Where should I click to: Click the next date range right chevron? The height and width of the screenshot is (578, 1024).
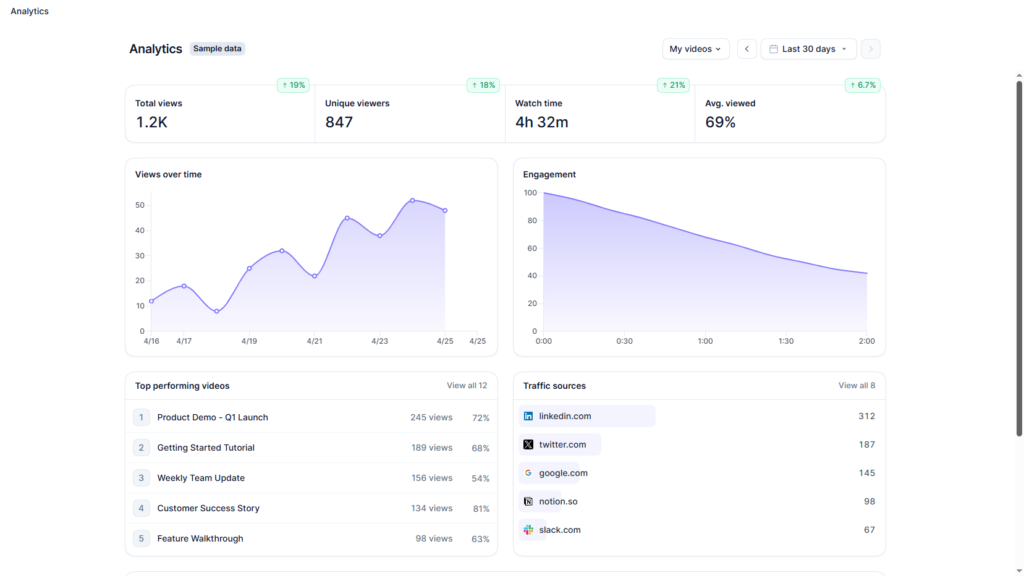pyautogui.click(x=870, y=49)
